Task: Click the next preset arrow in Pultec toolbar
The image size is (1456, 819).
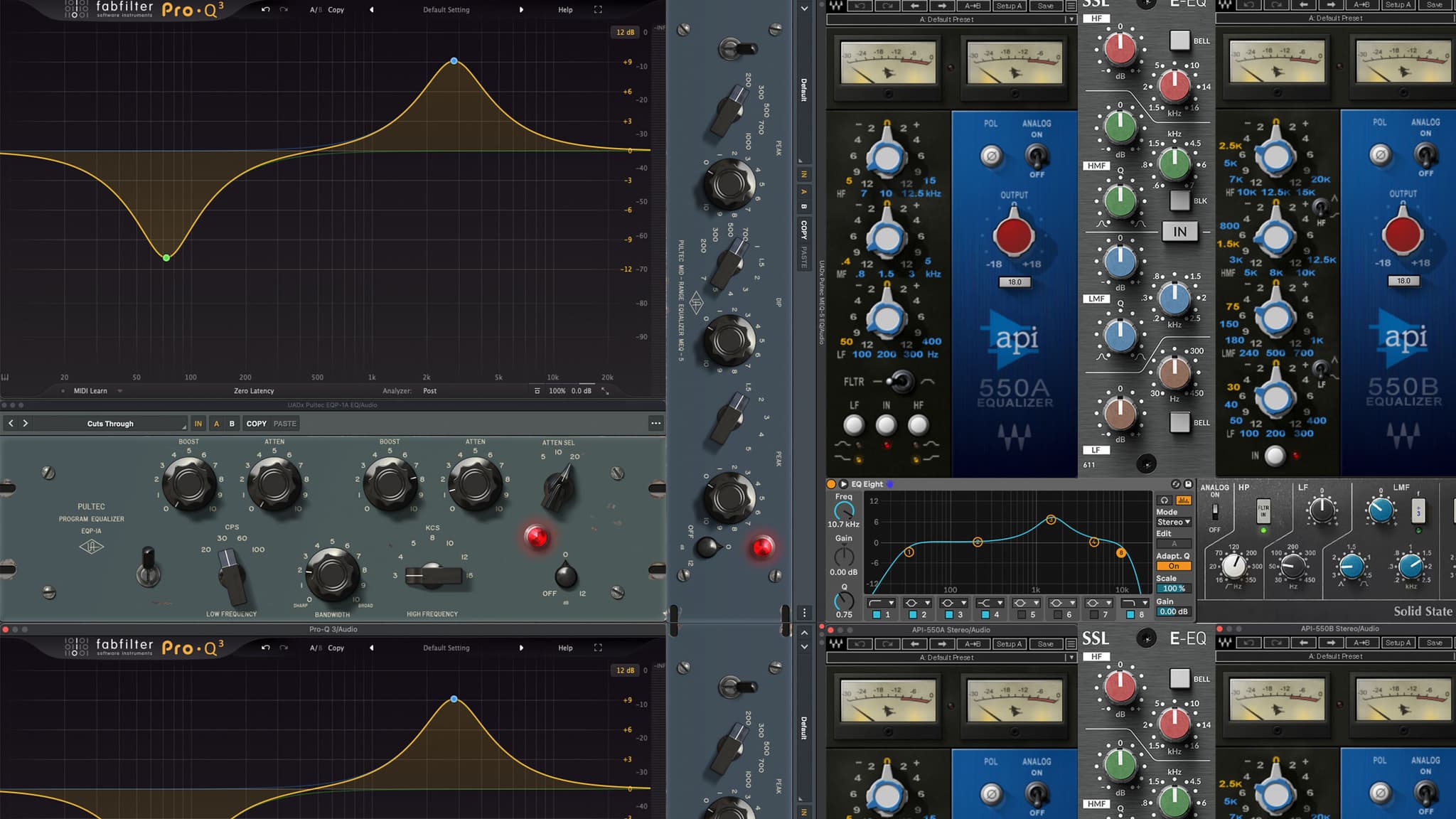Action: (x=26, y=424)
